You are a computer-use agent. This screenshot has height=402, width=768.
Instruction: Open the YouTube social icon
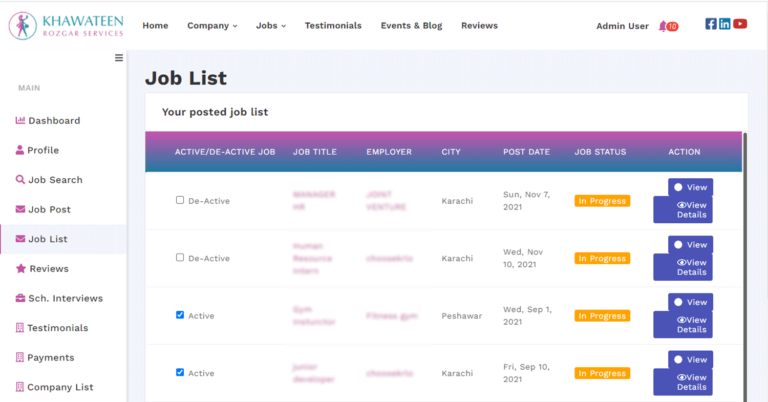[740, 24]
